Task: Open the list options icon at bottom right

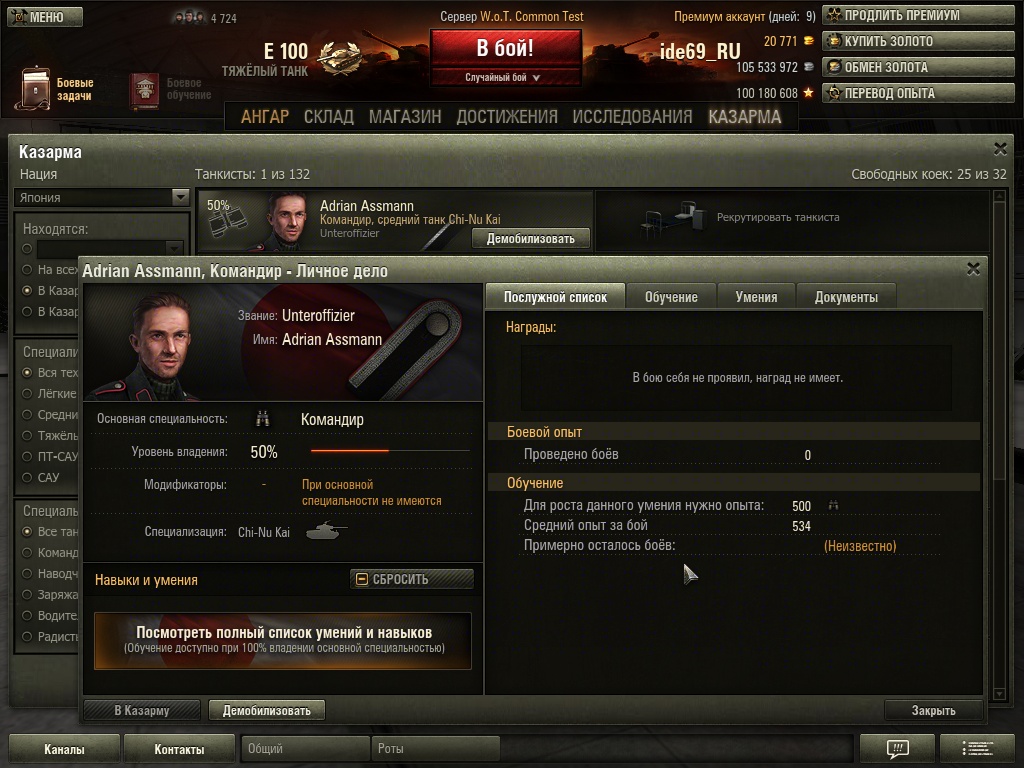Action: click(977, 748)
